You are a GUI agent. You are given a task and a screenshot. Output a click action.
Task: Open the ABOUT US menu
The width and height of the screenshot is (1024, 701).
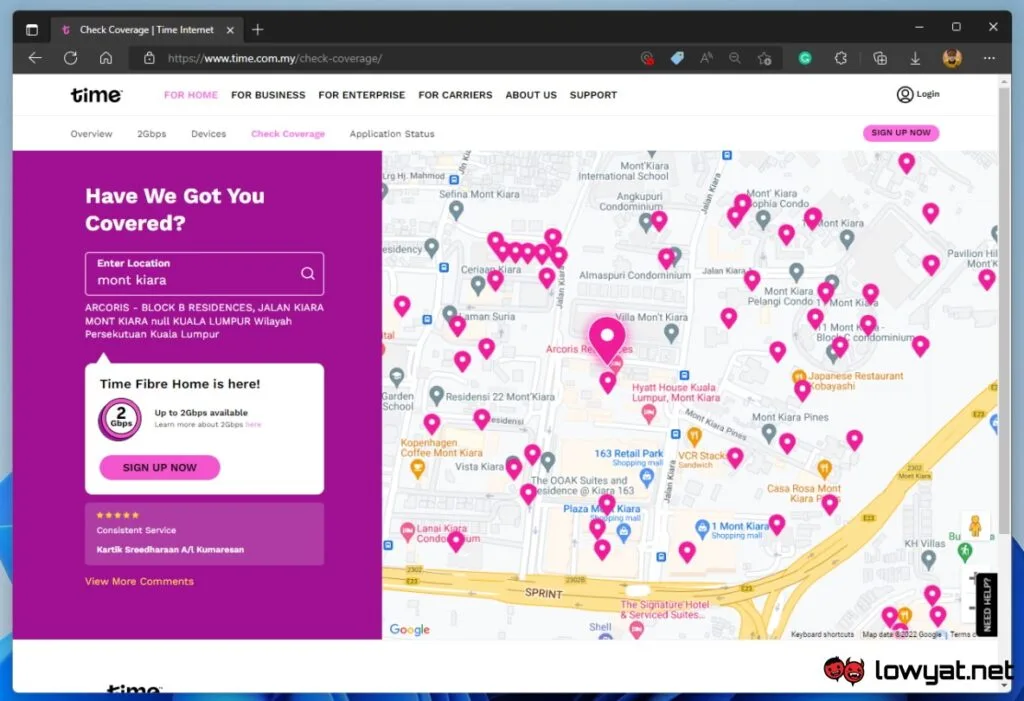(531, 95)
